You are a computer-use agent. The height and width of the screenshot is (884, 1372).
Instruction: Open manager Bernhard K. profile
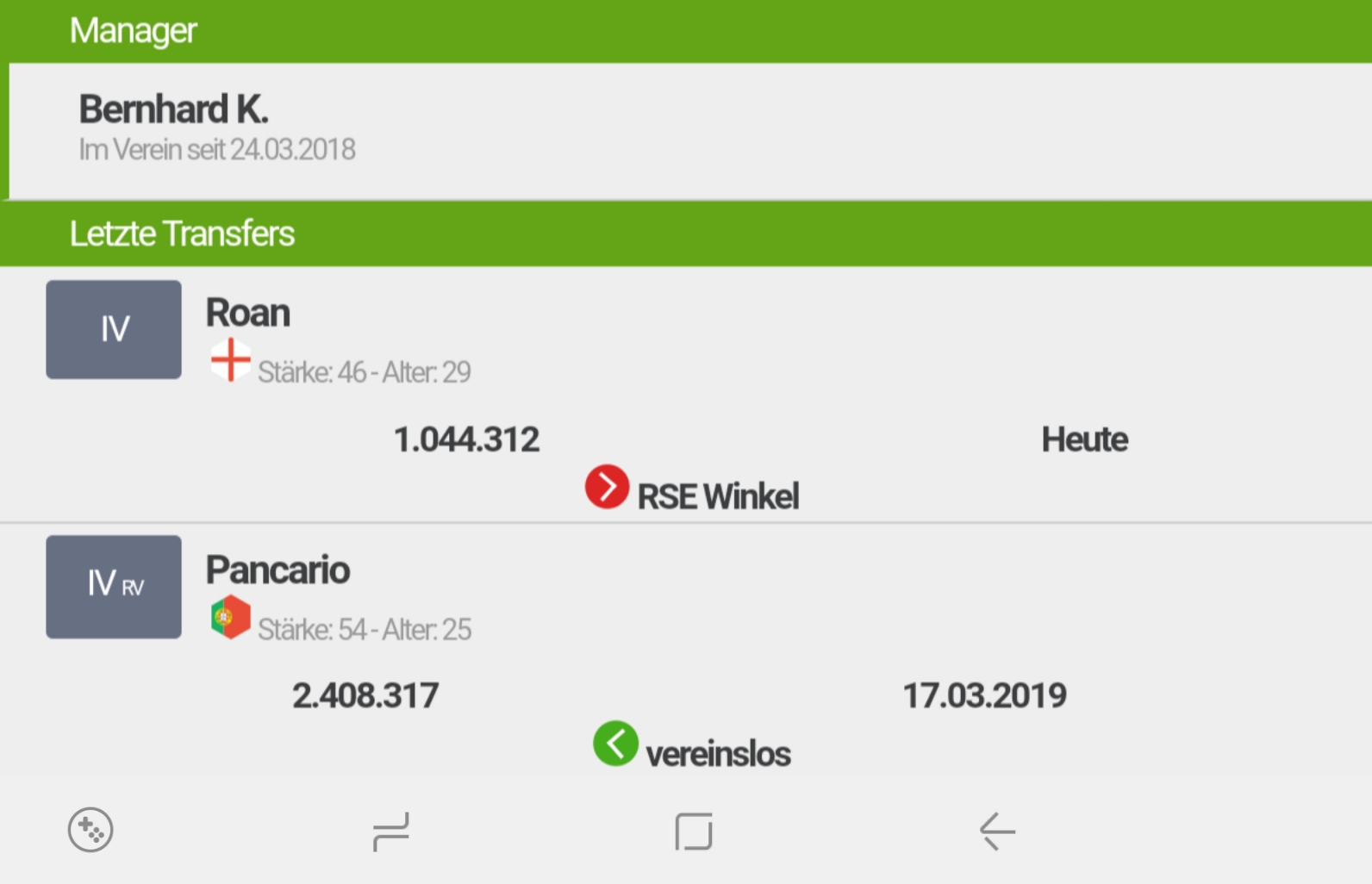[x=174, y=110]
